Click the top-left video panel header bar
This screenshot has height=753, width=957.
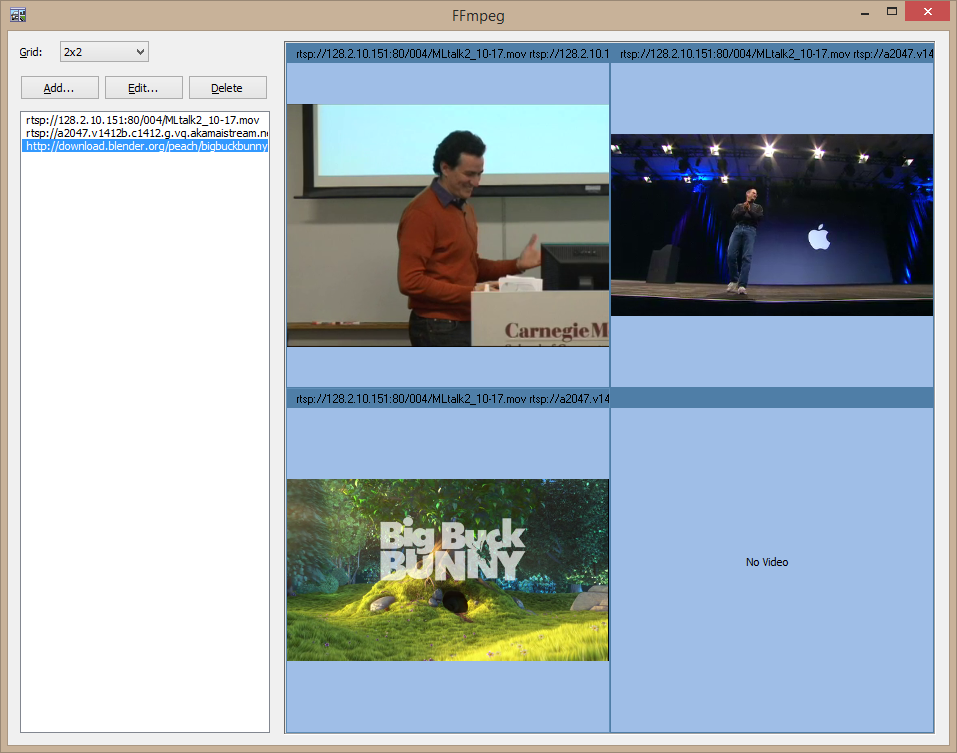[447, 53]
